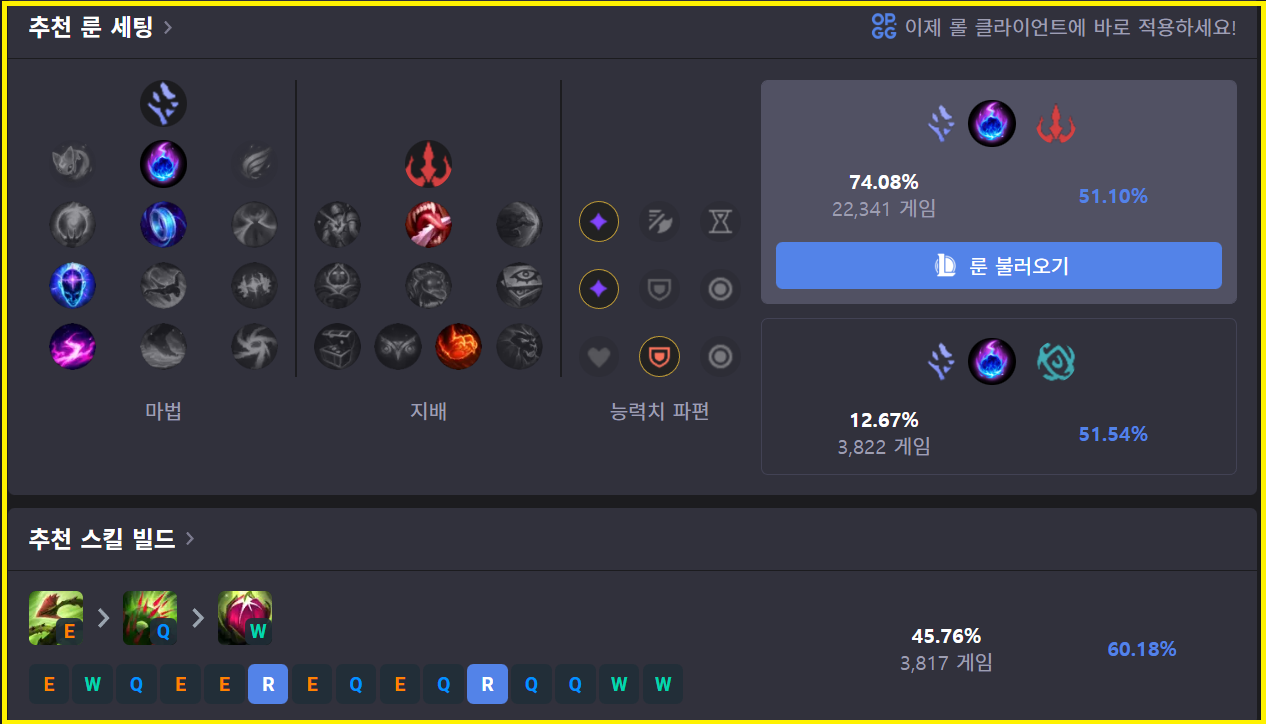The height and width of the screenshot is (724, 1266).
Task: Choose adaptive force shard in top row
Action: coord(599,222)
